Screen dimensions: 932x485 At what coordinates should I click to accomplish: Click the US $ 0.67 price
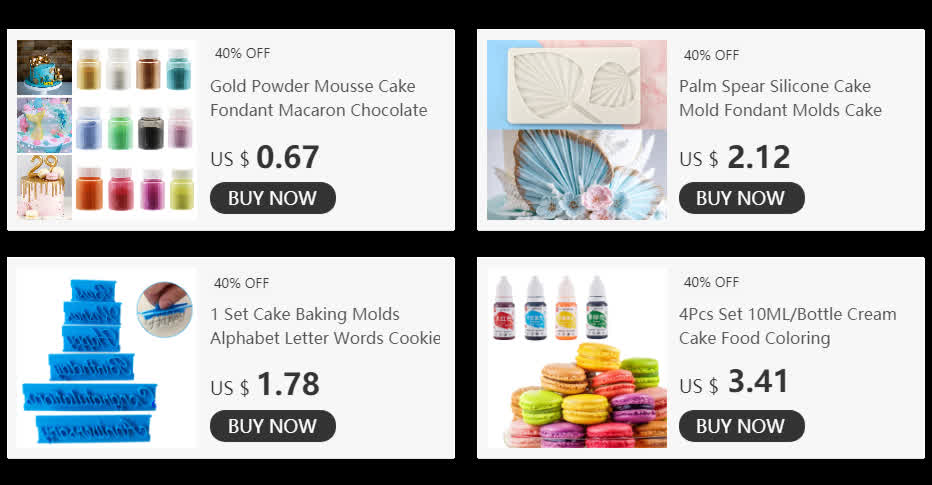tap(265, 158)
